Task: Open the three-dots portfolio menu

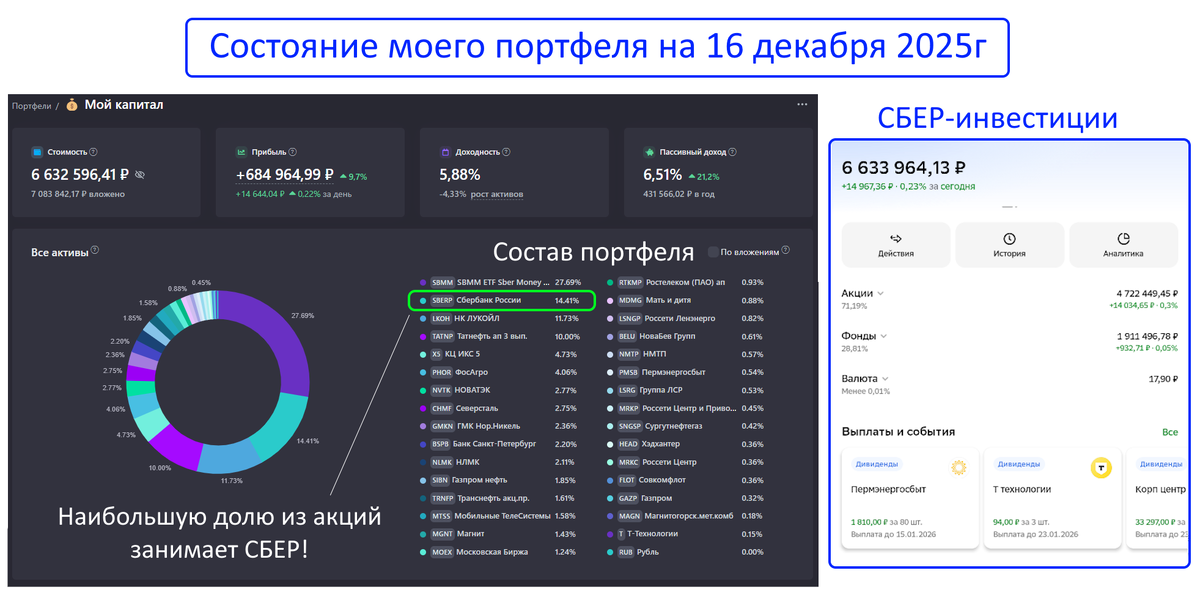Action: click(x=802, y=104)
